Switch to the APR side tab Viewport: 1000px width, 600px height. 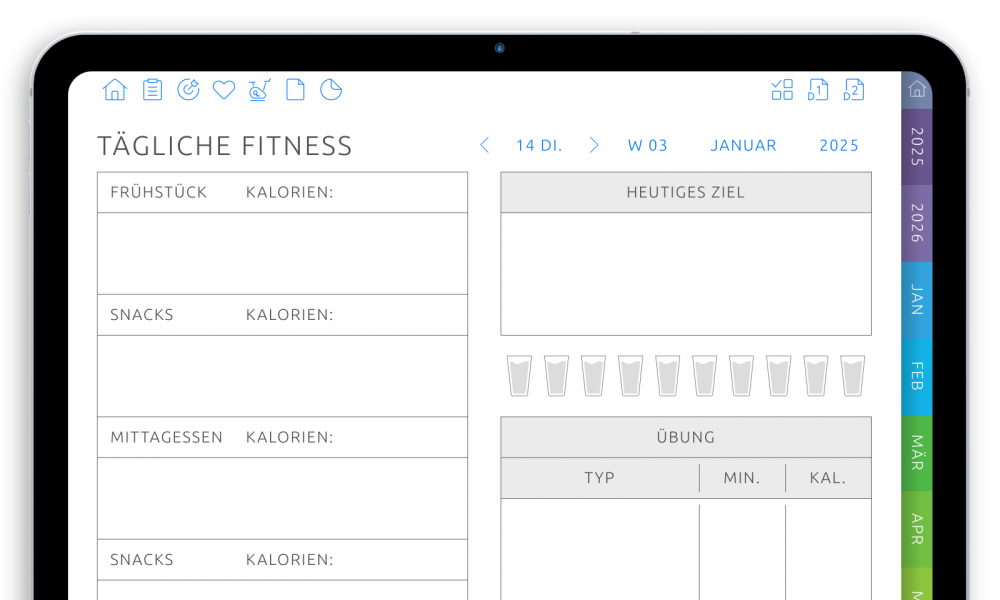point(917,529)
